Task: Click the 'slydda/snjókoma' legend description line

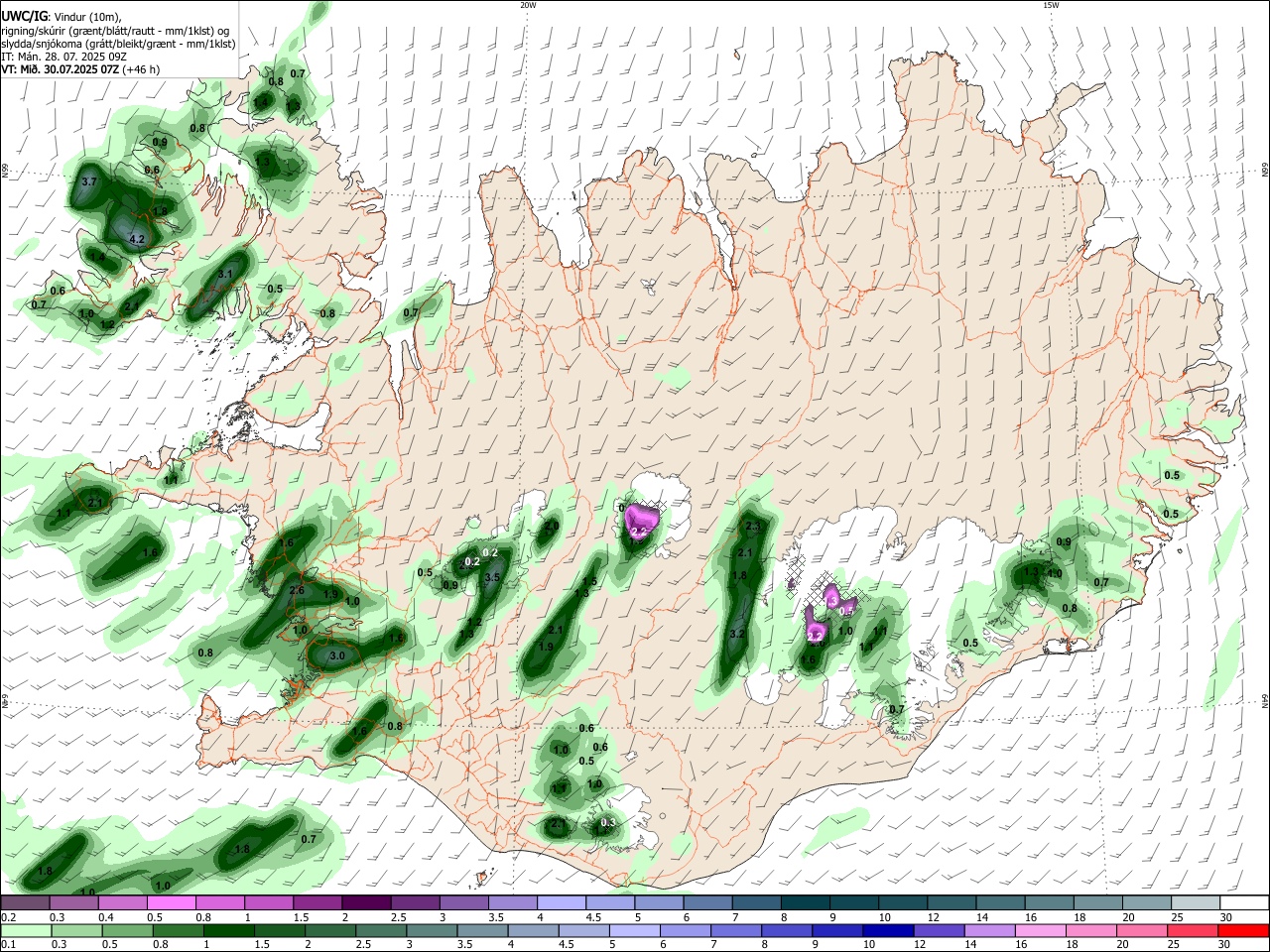Action: click(118, 44)
